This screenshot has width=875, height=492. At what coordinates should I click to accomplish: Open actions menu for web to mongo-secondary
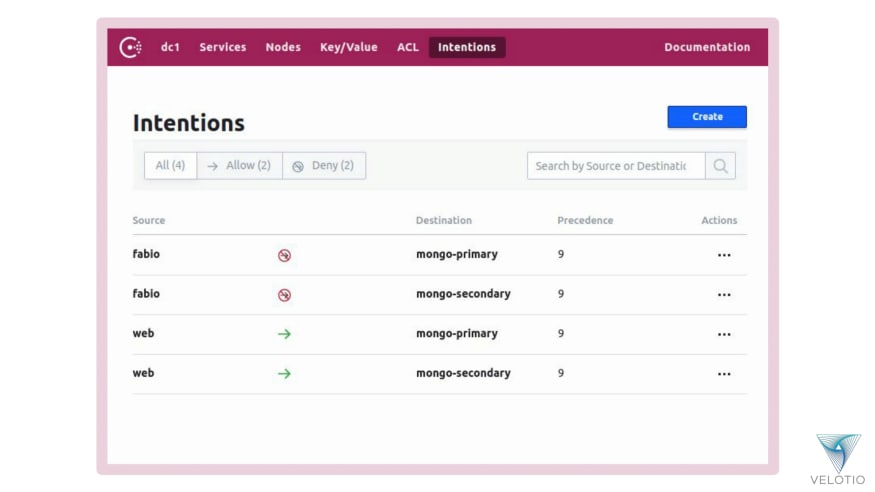tap(724, 374)
